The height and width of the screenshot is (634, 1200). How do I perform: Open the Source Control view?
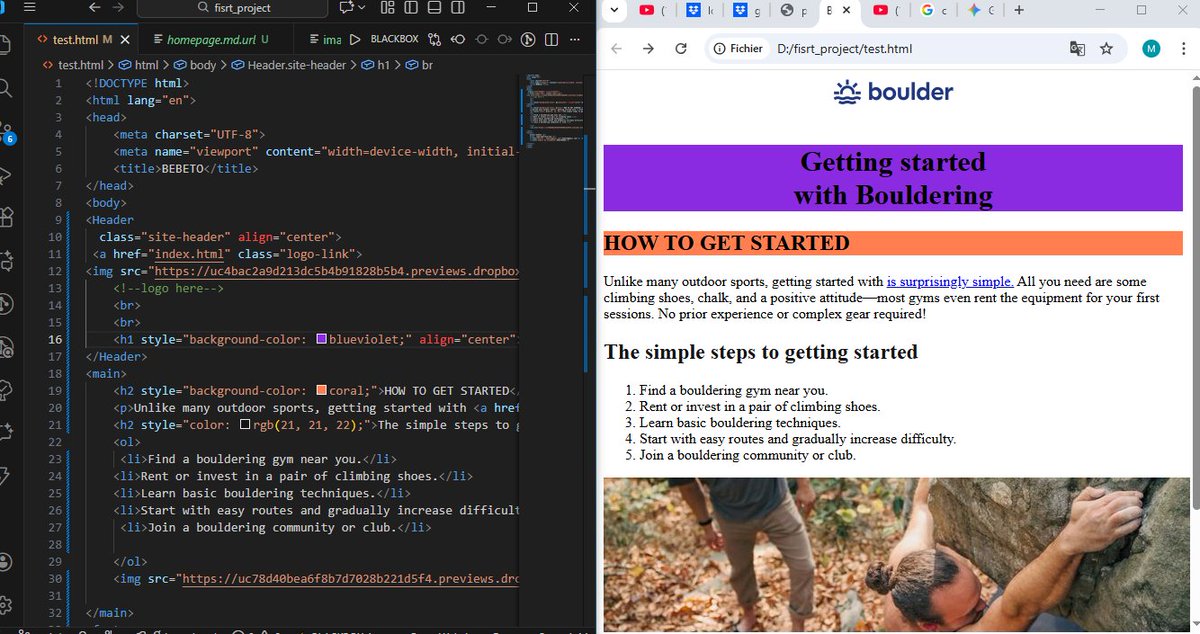tap(8, 129)
